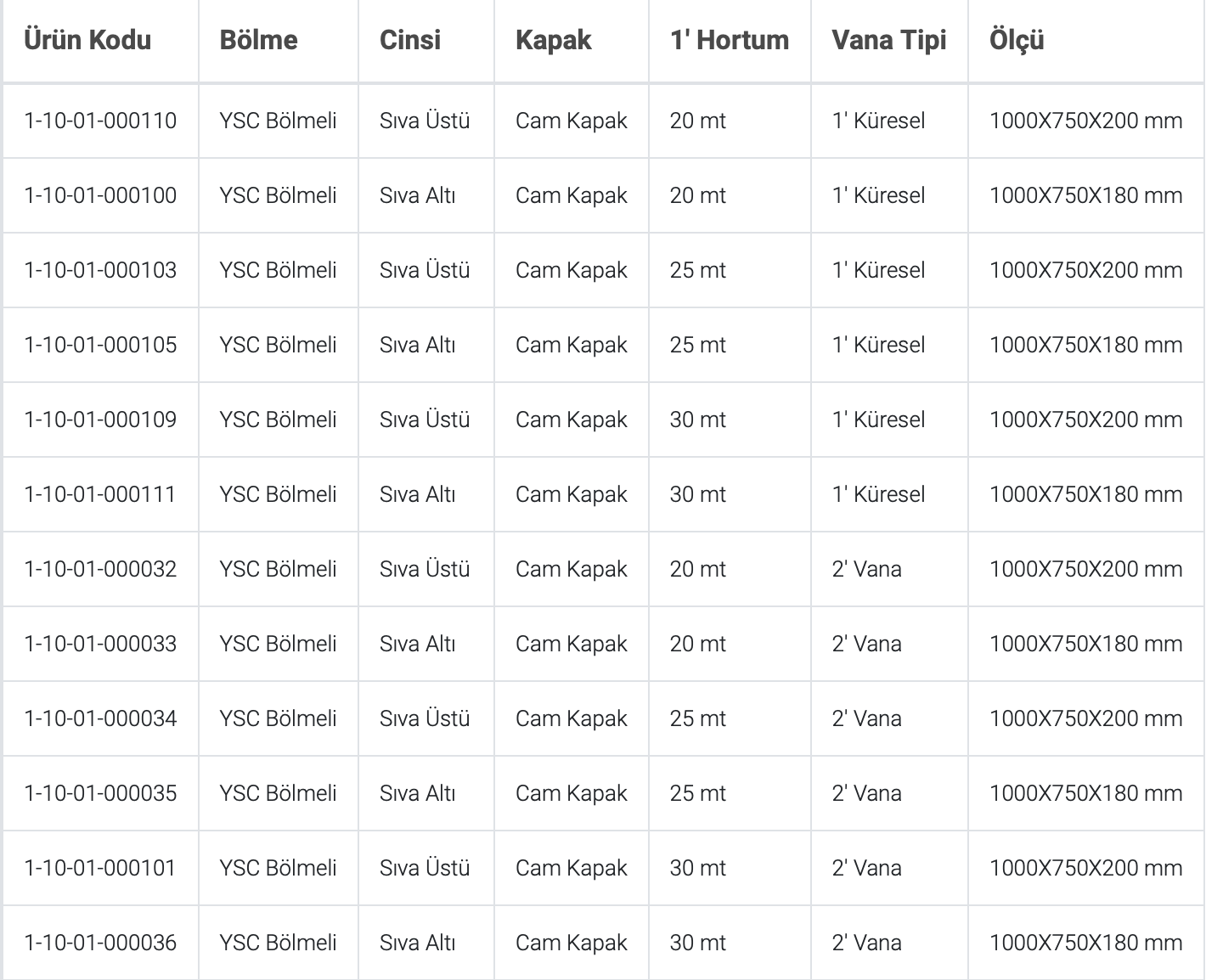Click product code 1-10-01-000033
Viewport: 1206px width, 980px height.
coord(100,644)
